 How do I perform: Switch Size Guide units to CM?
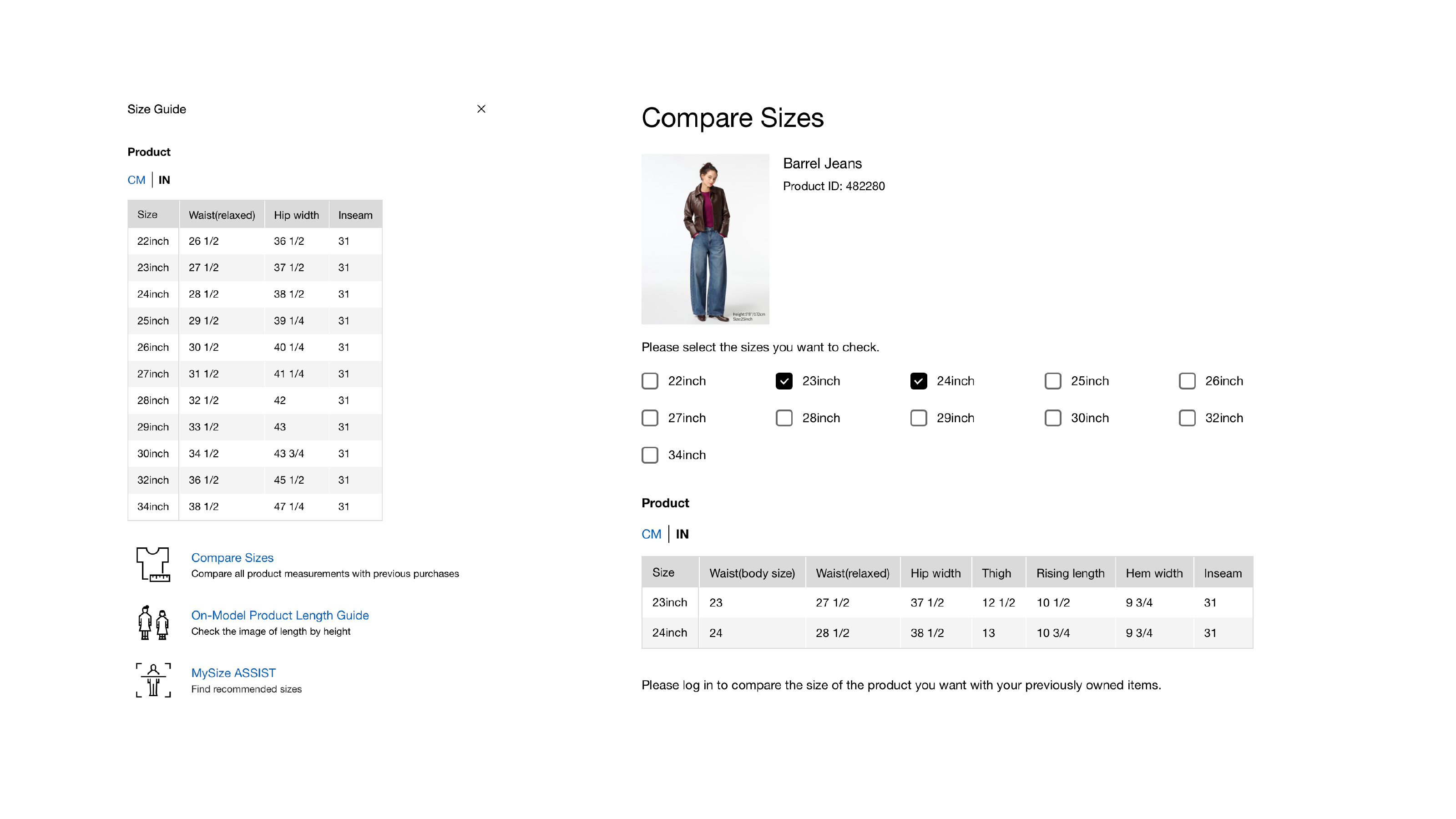pos(136,180)
